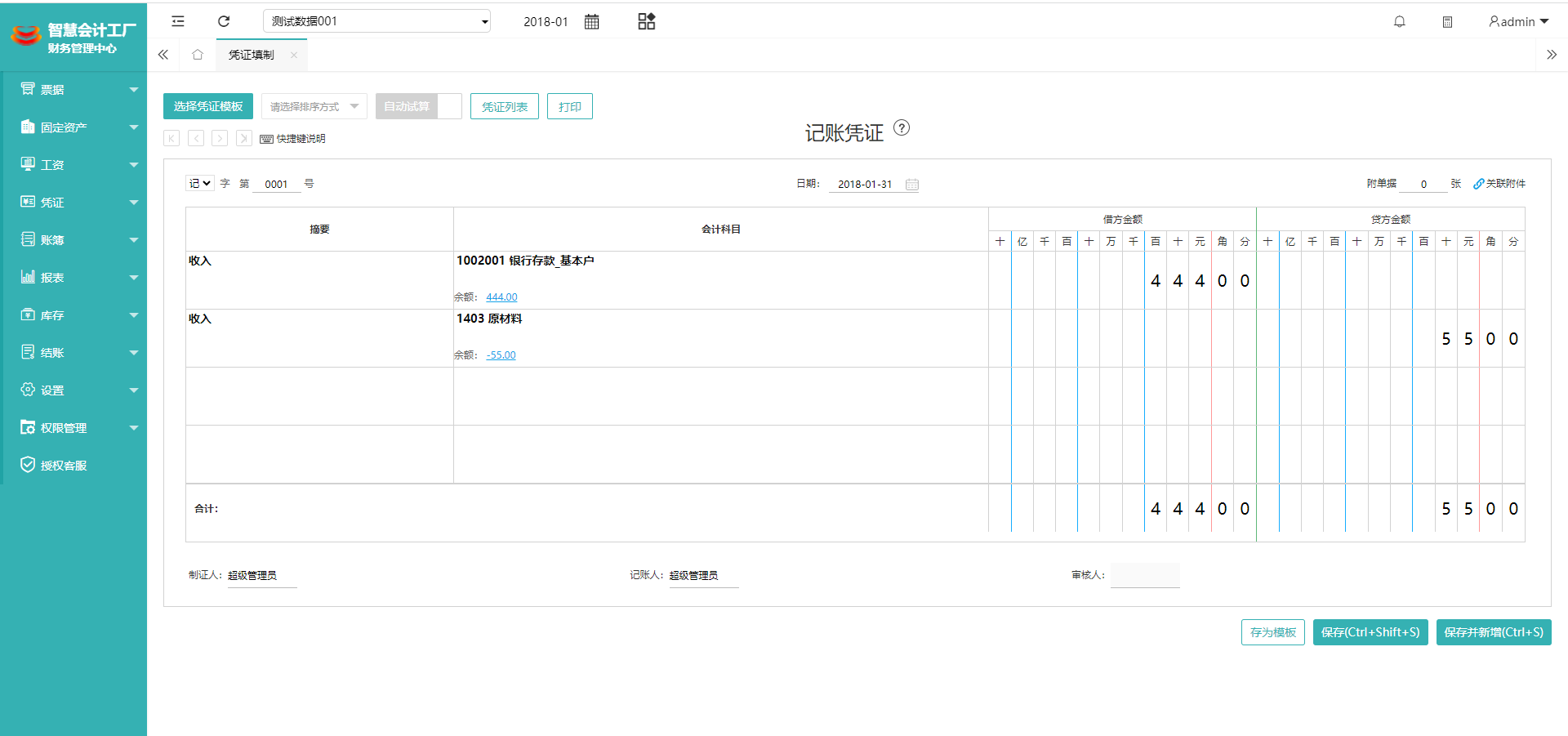Edit the date field 2018-01-31
This screenshot has height=736, width=1568.
[x=865, y=185]
